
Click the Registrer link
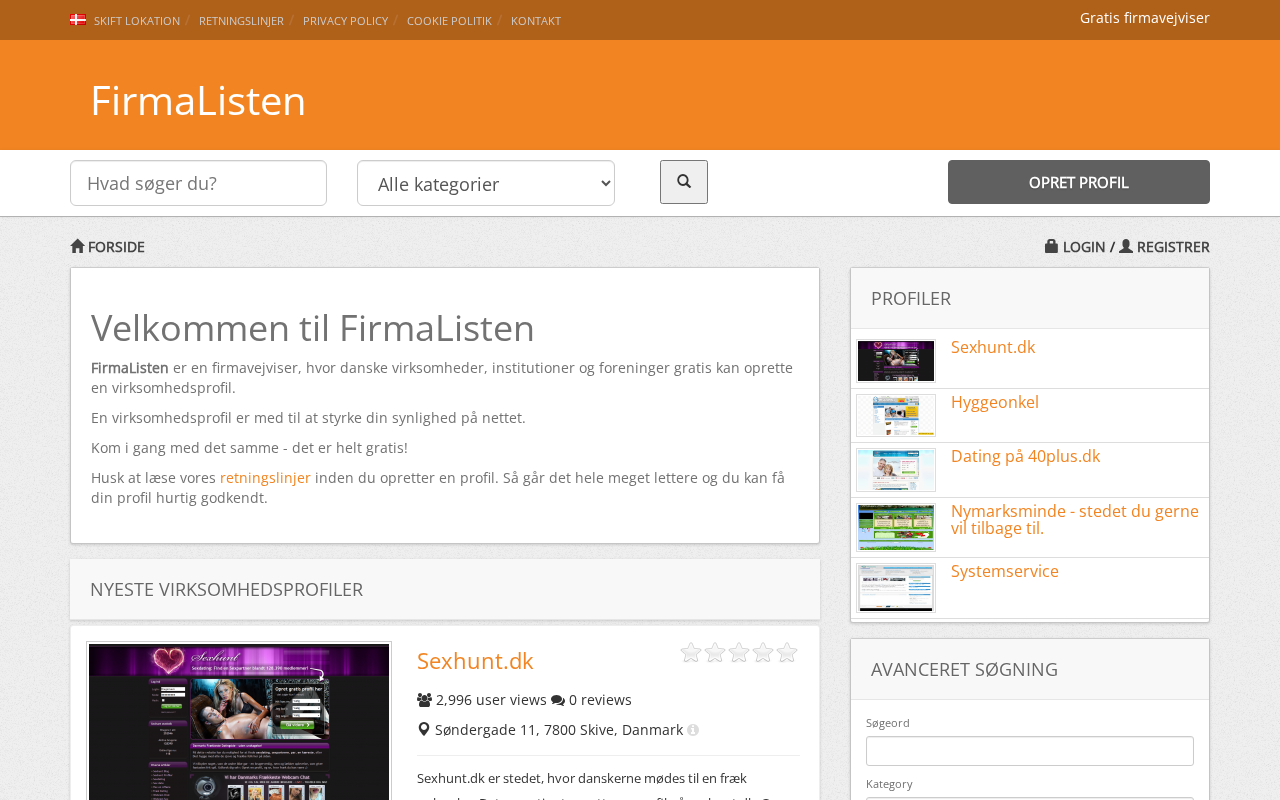[x=1173, y=247]
